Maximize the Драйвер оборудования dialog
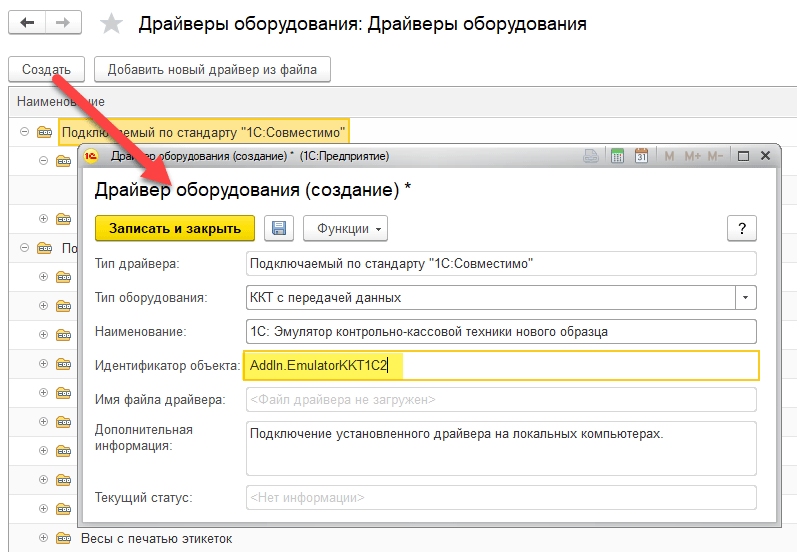Image resolution: width=797 pixels, height=552 pixels. coord(743,156)
